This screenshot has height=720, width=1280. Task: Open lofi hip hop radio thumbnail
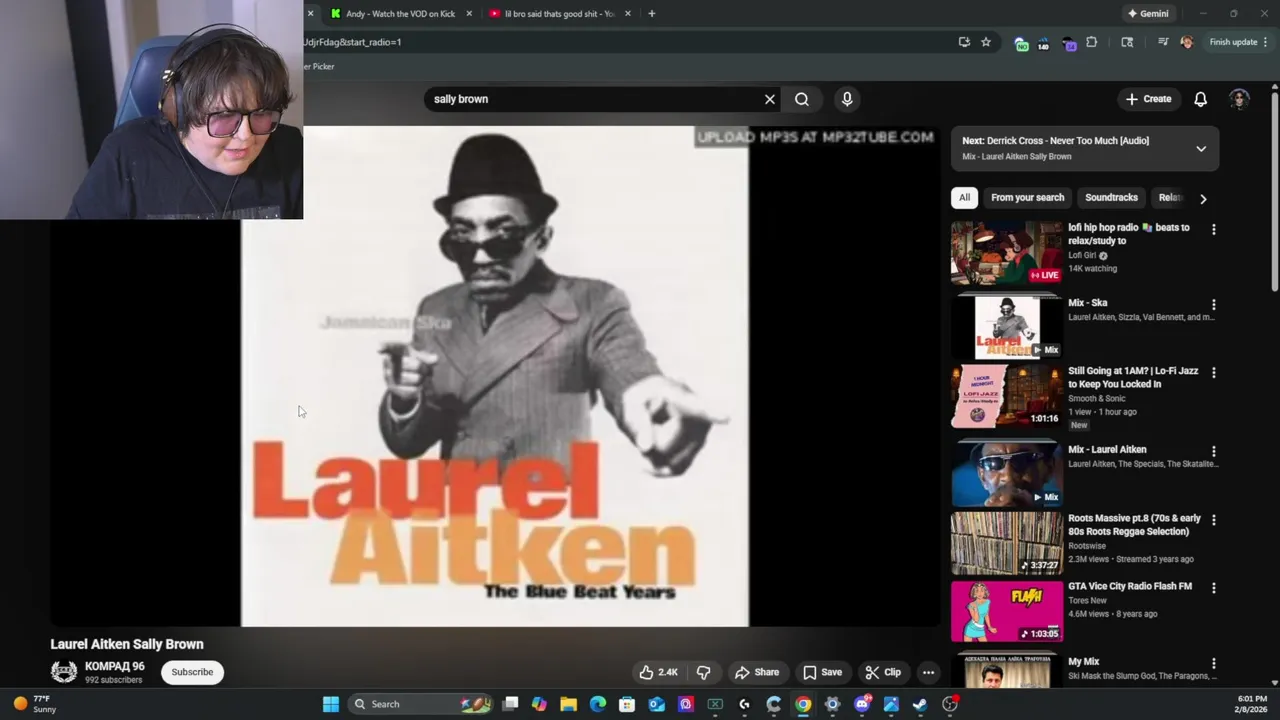1007,253
